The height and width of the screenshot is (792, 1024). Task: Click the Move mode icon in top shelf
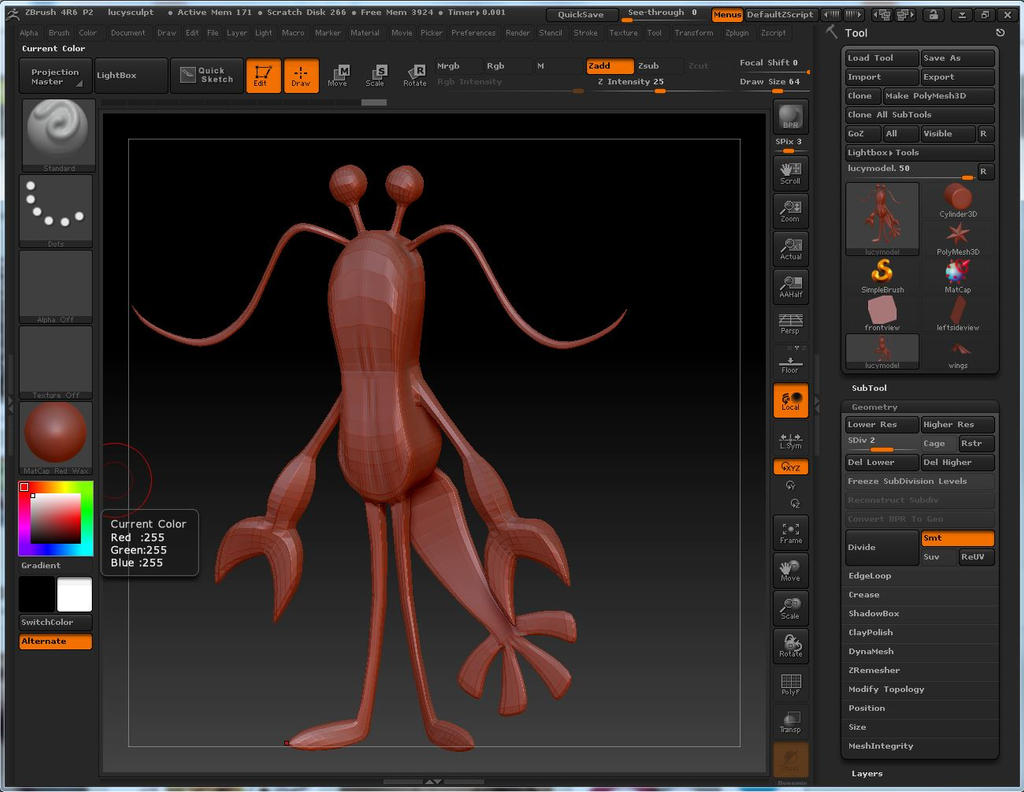[338, 75]
